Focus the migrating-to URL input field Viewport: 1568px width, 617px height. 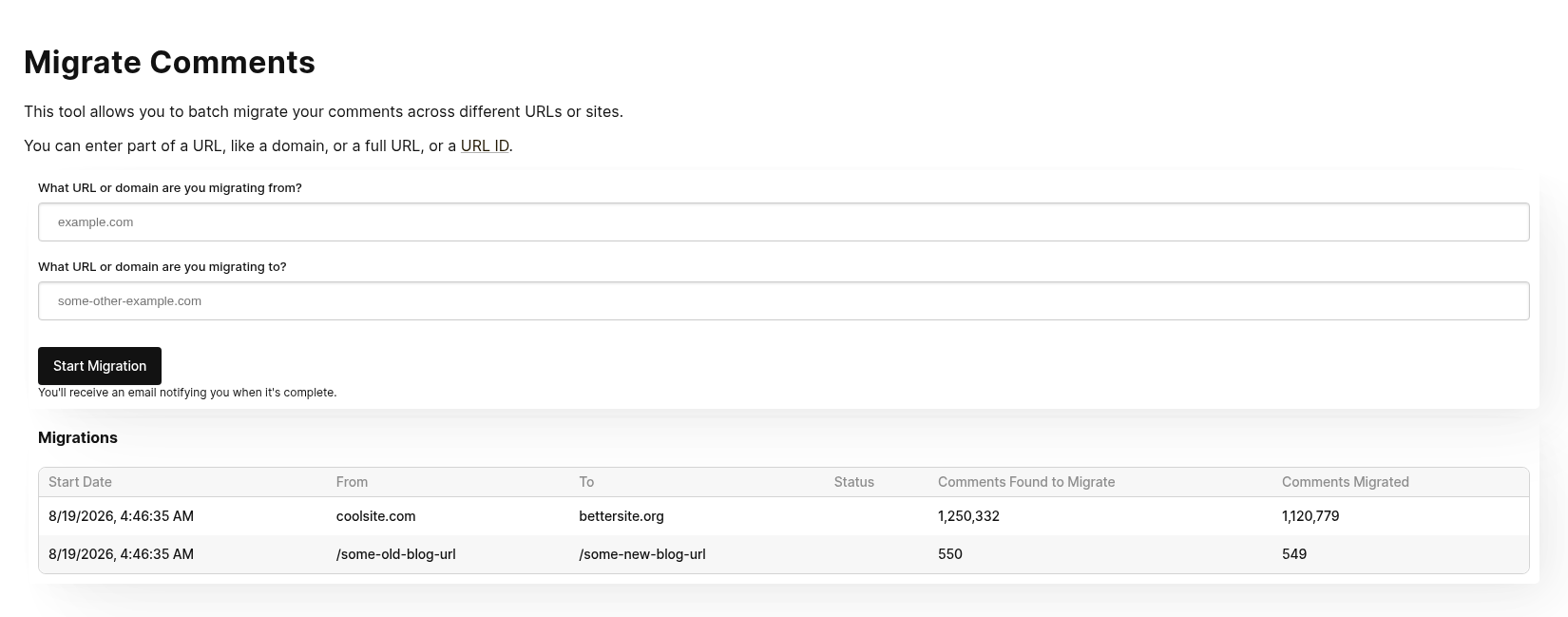tap(784, 300)
